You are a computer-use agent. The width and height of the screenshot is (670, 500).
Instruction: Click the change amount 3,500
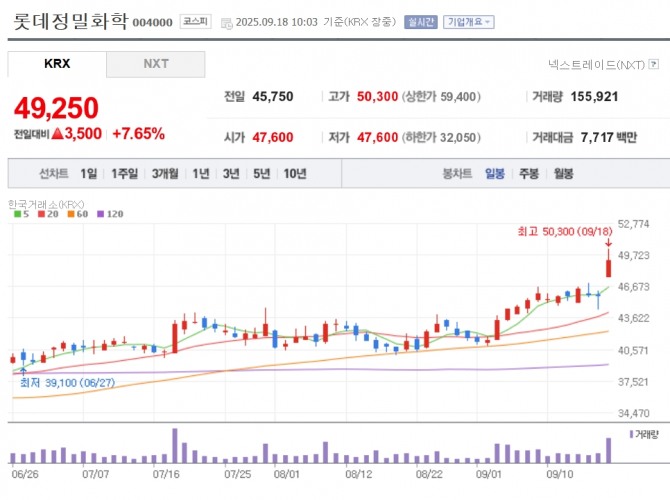83,134
